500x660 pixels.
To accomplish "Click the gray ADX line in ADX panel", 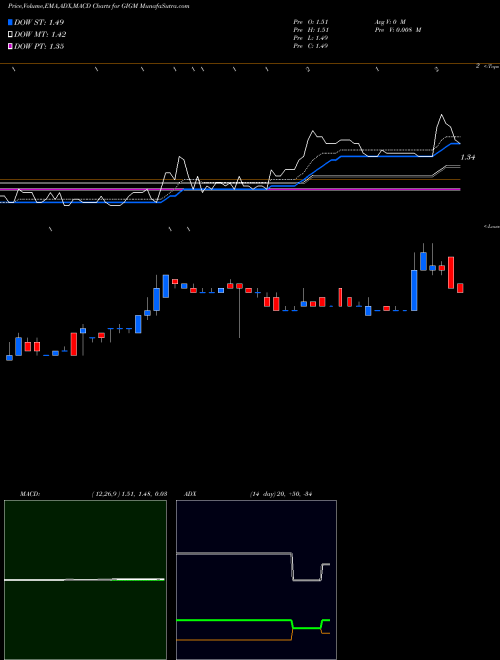I will (x=234, y=553).
